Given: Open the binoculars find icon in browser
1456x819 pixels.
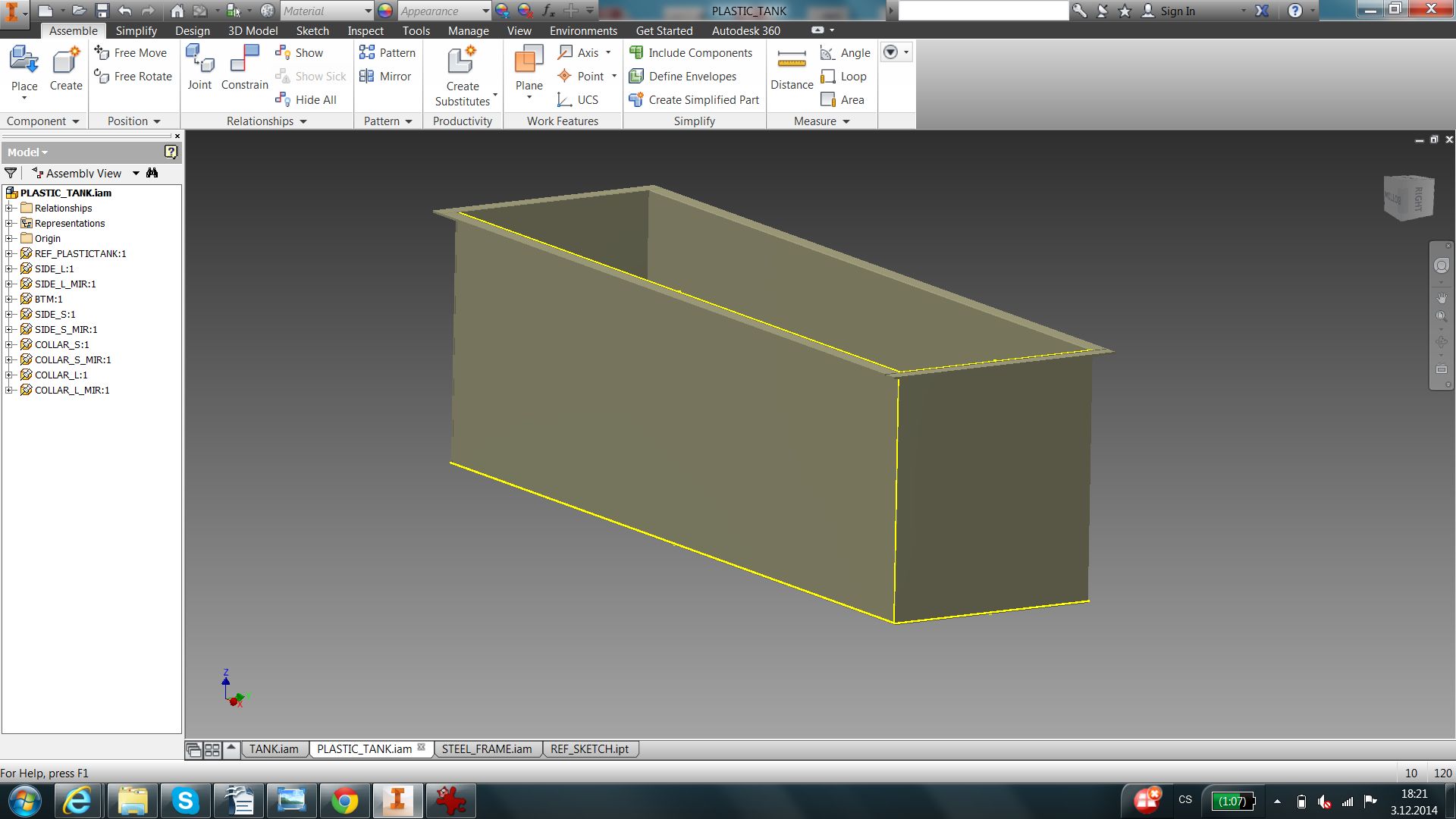Looking at the screenshot, I should (152, 173).
